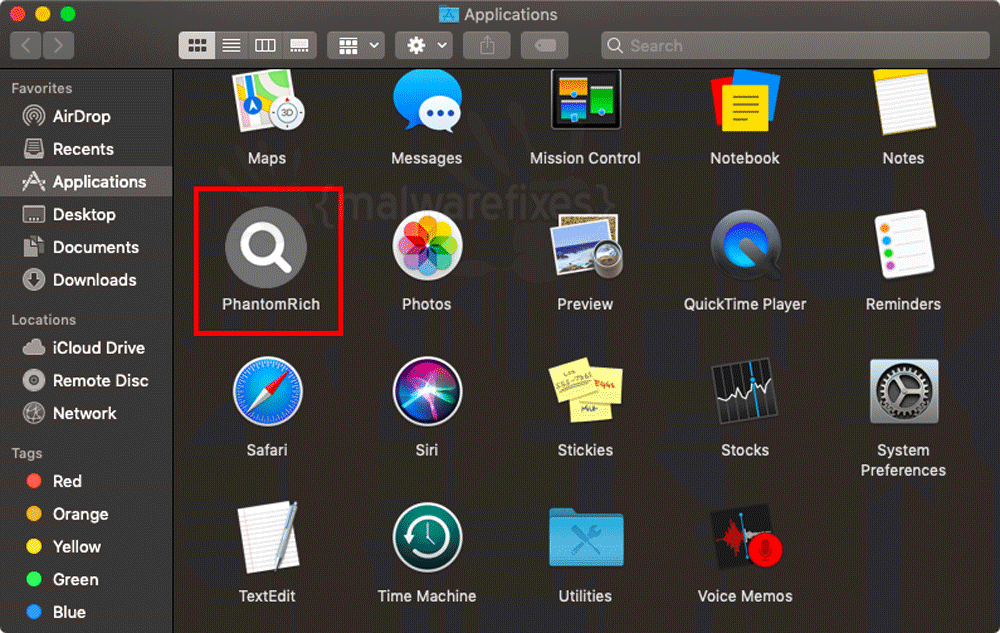
Task: Open Network in the sidebar
Action: (87, 413)
